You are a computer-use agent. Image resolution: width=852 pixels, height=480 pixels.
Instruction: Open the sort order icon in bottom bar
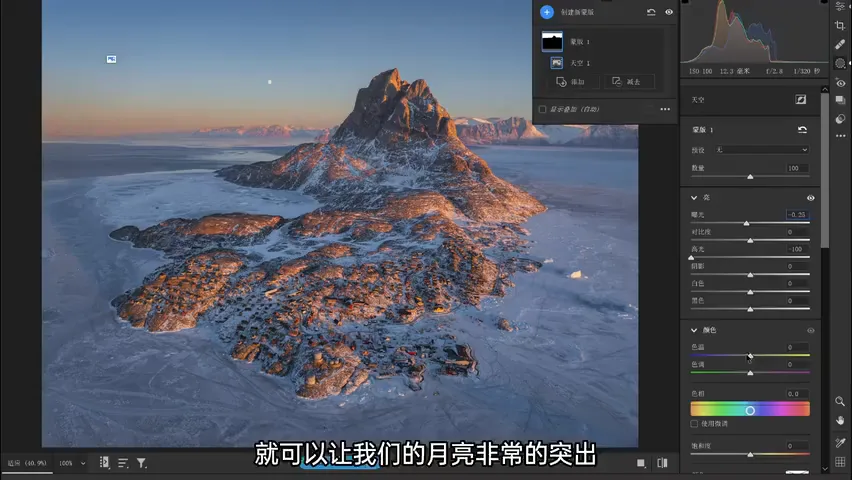[x=123, y=463]
